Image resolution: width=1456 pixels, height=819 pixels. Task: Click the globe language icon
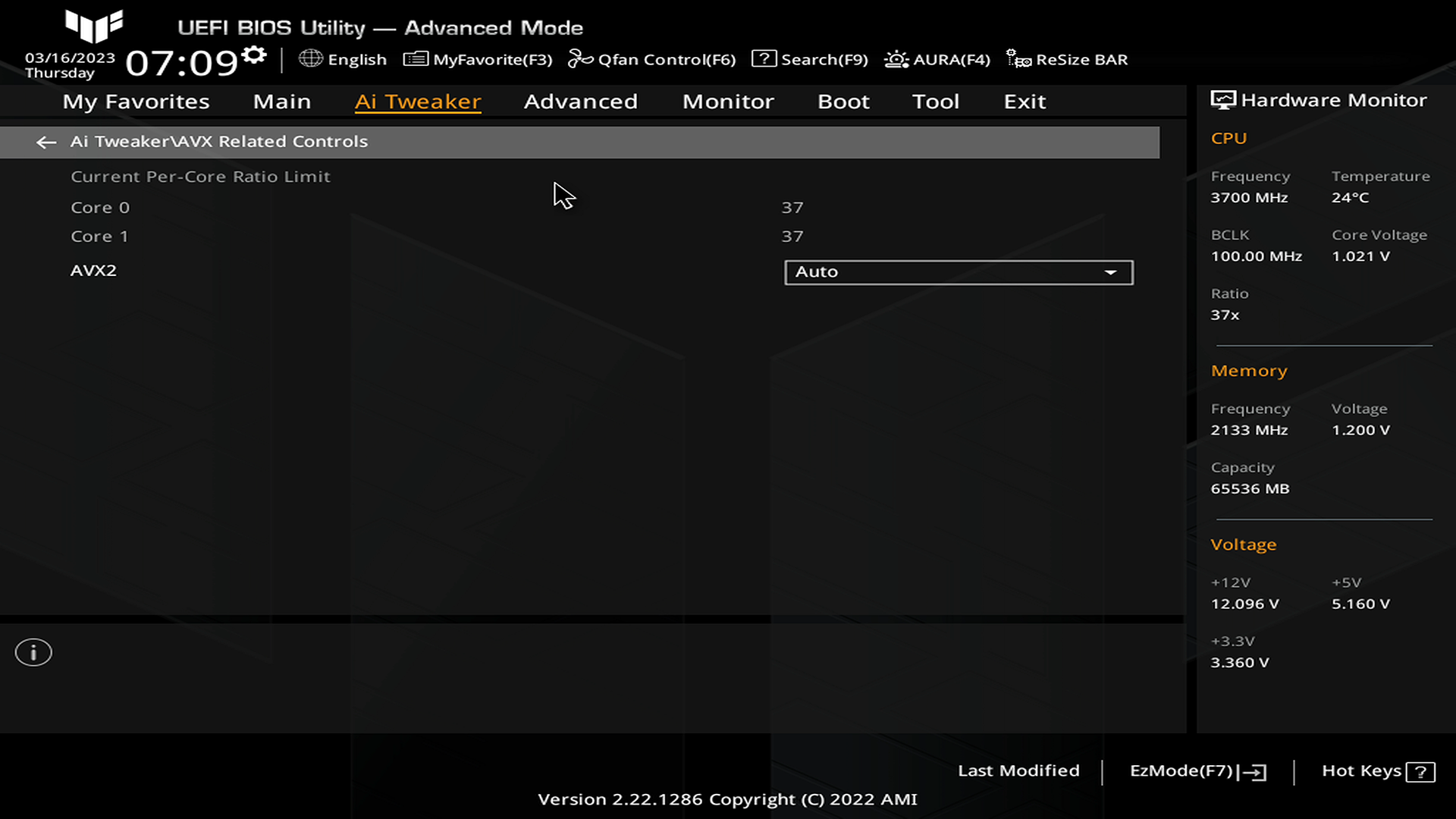[x=310, y=58]
